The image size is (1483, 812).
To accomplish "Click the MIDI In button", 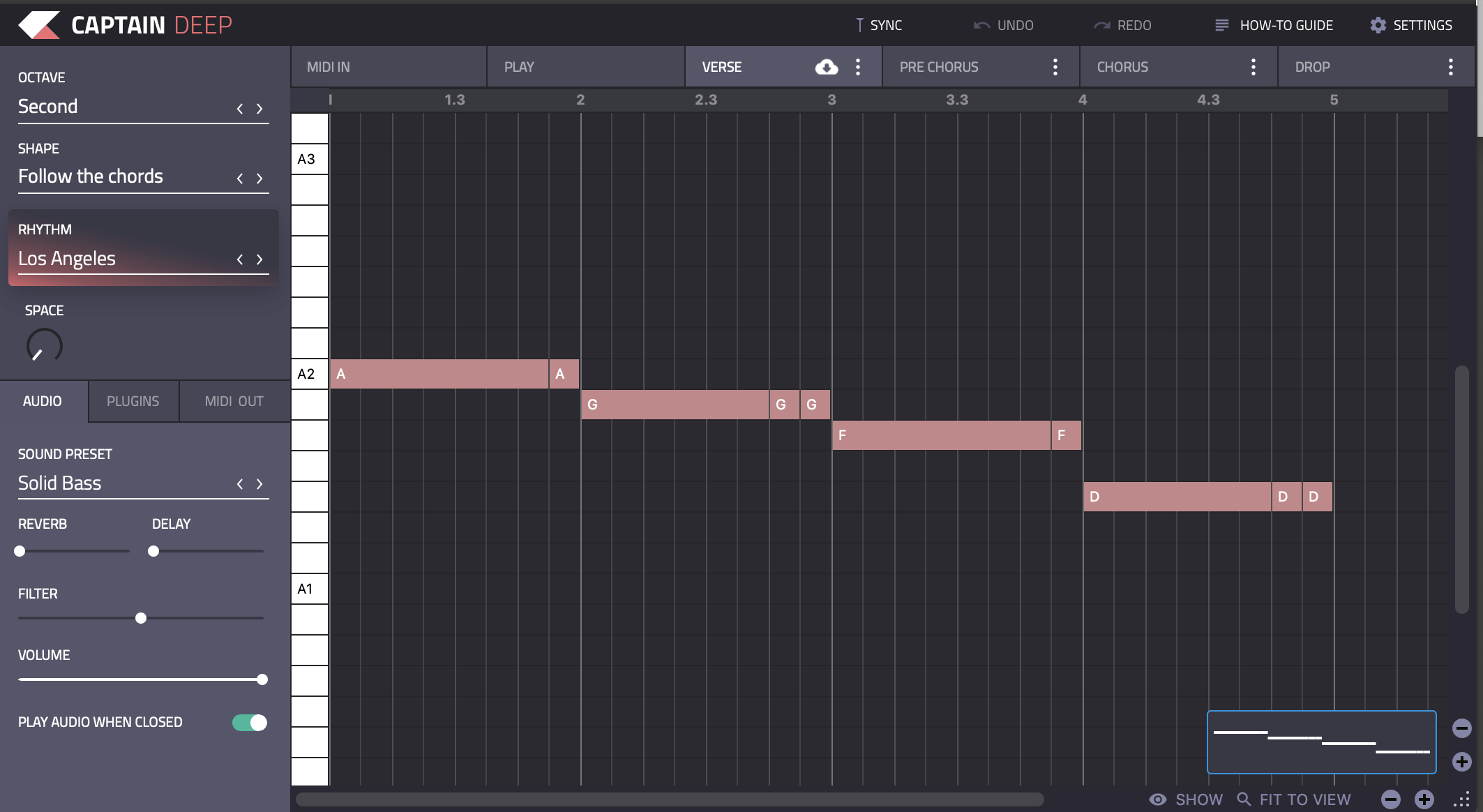I will tap(389, 67).
